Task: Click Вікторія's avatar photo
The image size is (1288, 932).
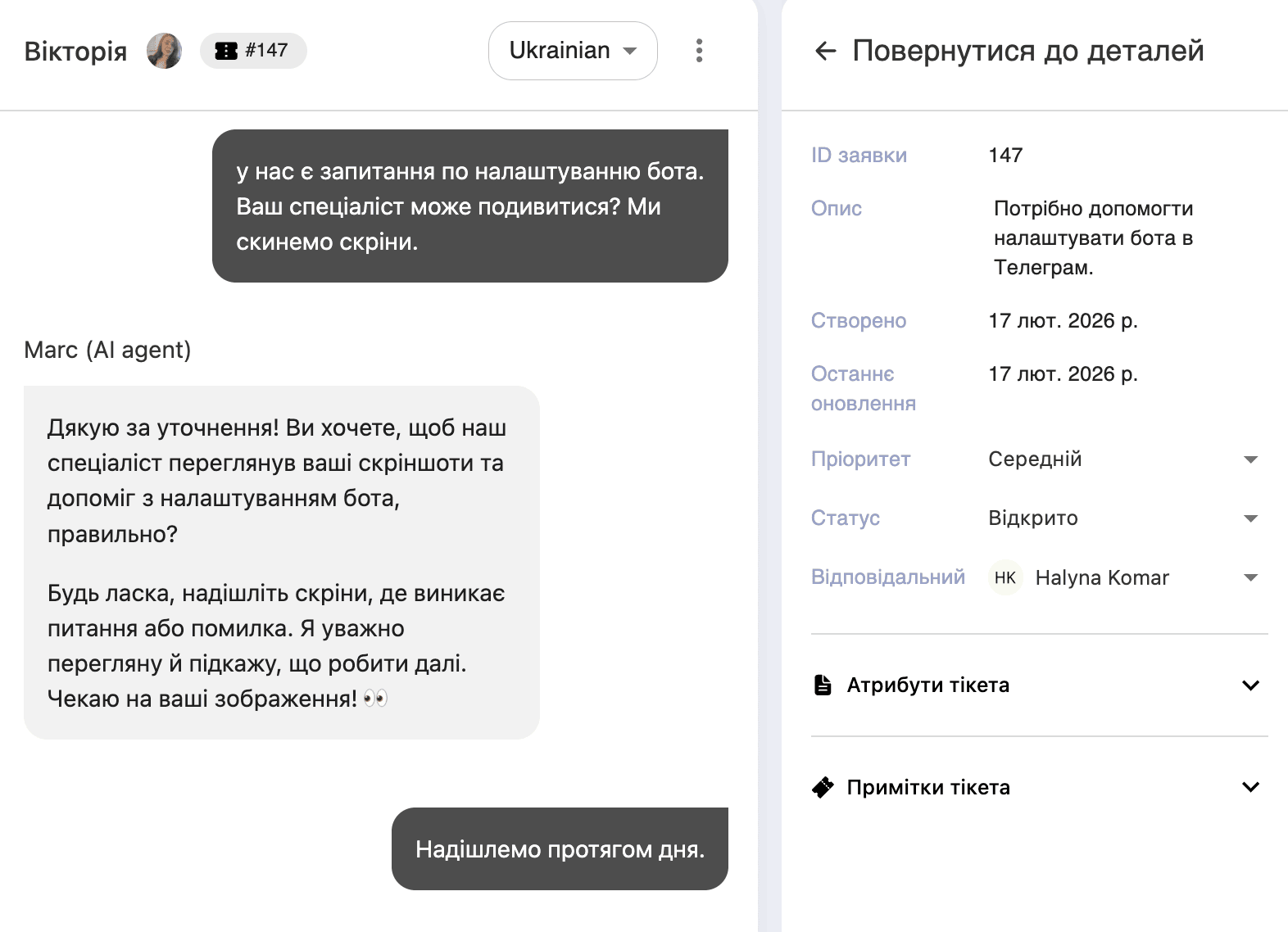Action: pos(164,51)
